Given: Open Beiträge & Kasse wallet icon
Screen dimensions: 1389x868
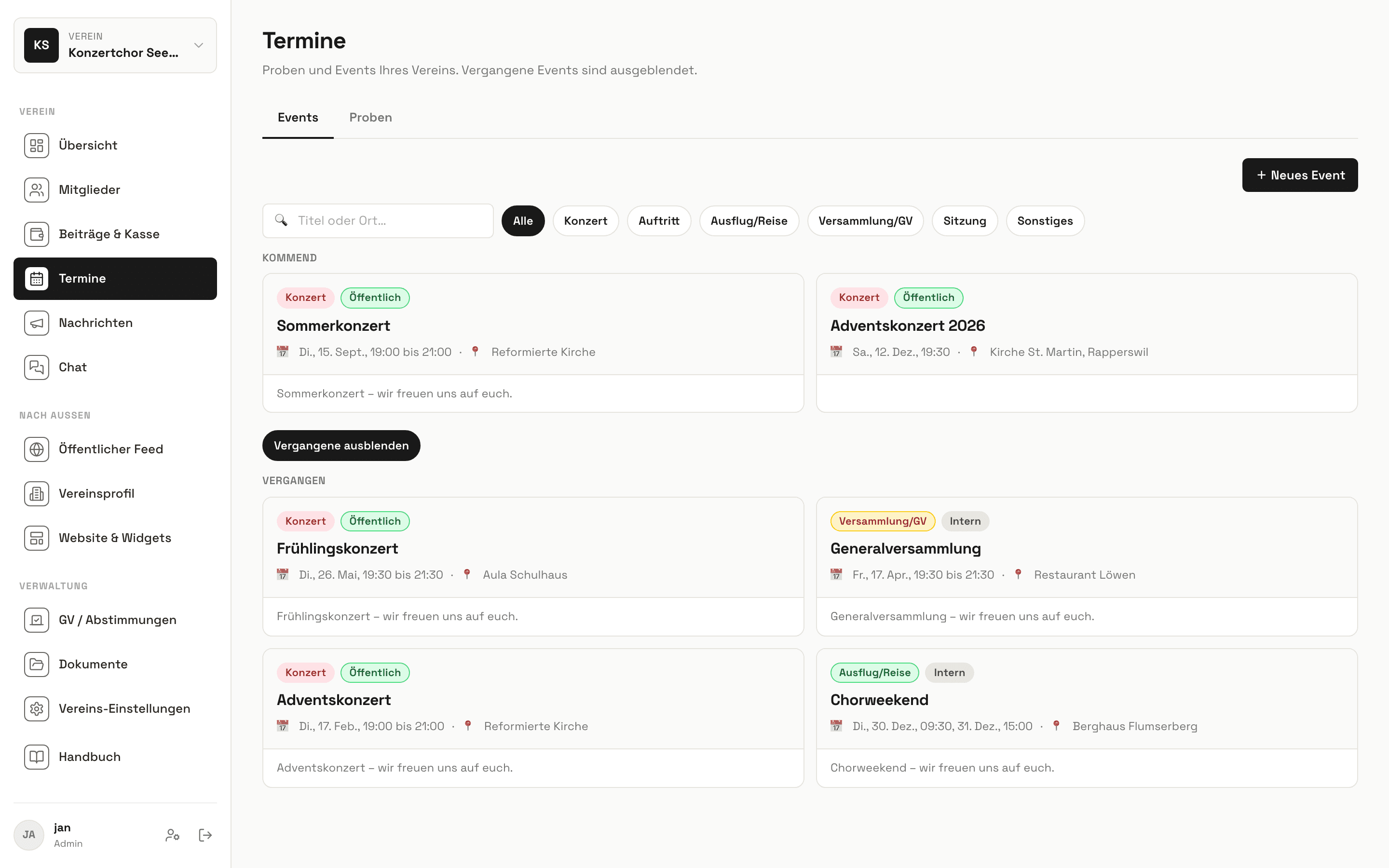Looking at the screenshot, I should point(37,234).
